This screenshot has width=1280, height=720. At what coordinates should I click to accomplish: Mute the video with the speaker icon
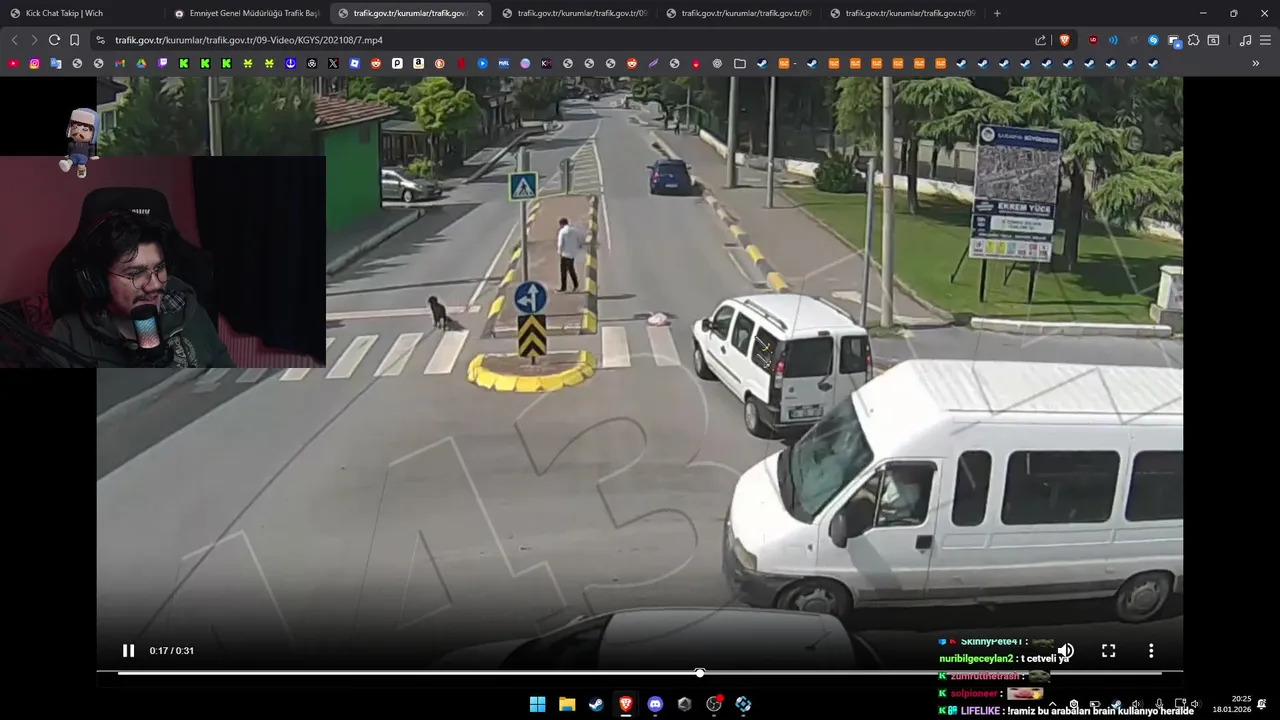coord(1066,651)
